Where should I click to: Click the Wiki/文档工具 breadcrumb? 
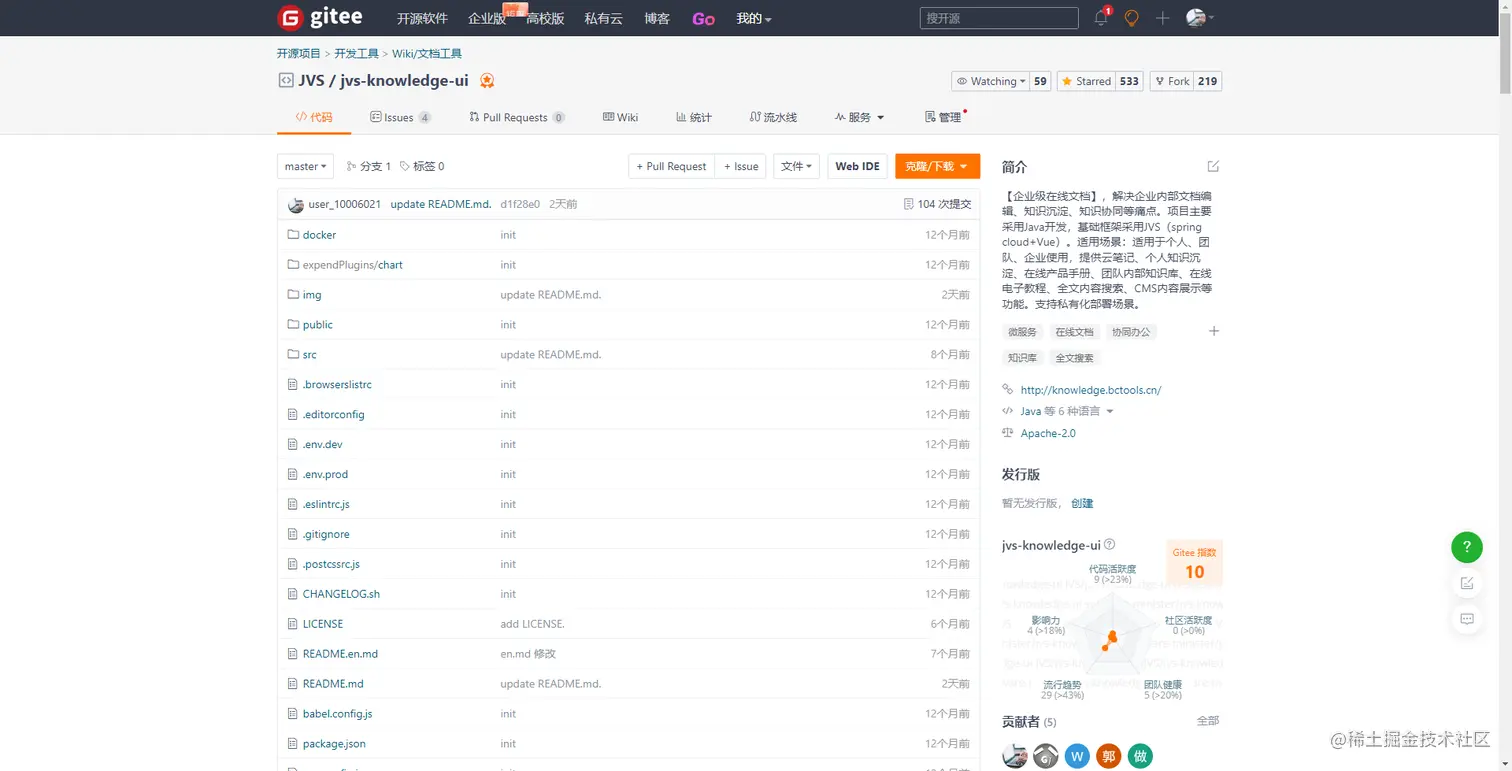(x=427, y=54)
